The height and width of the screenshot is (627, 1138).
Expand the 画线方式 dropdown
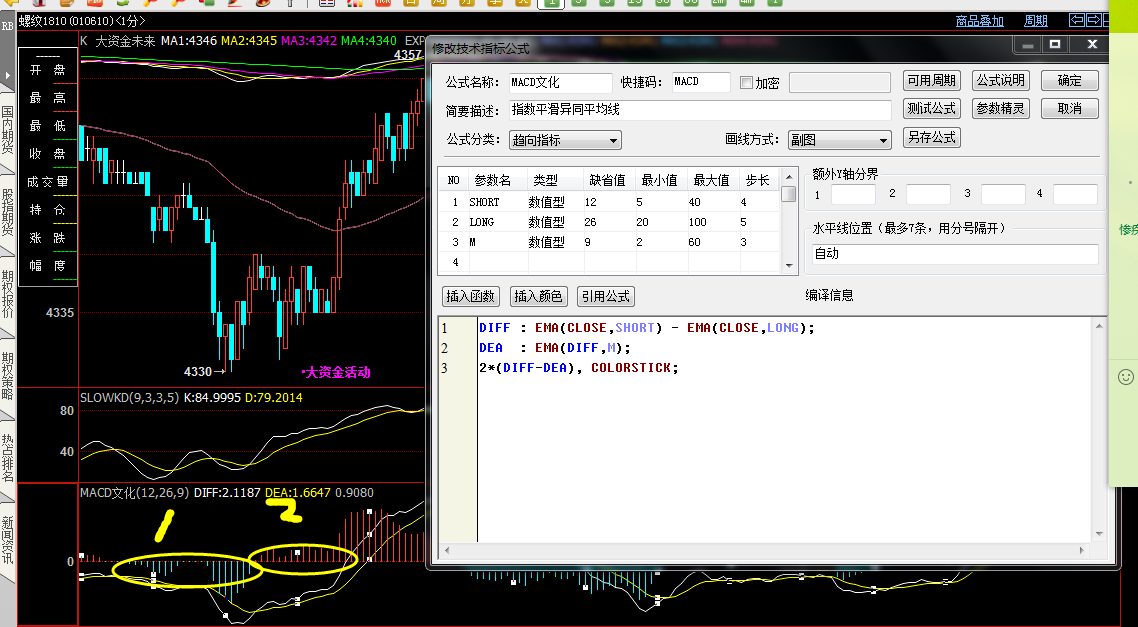coord(838,140)
